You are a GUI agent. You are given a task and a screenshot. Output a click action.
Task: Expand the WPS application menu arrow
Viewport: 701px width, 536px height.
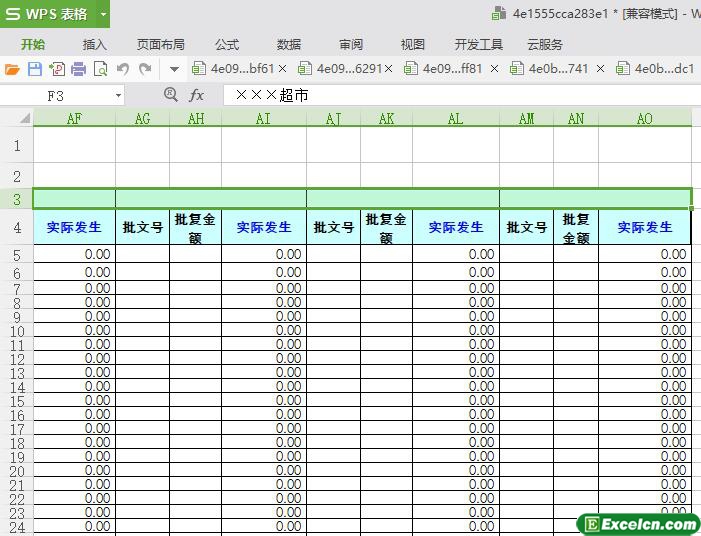103,14
